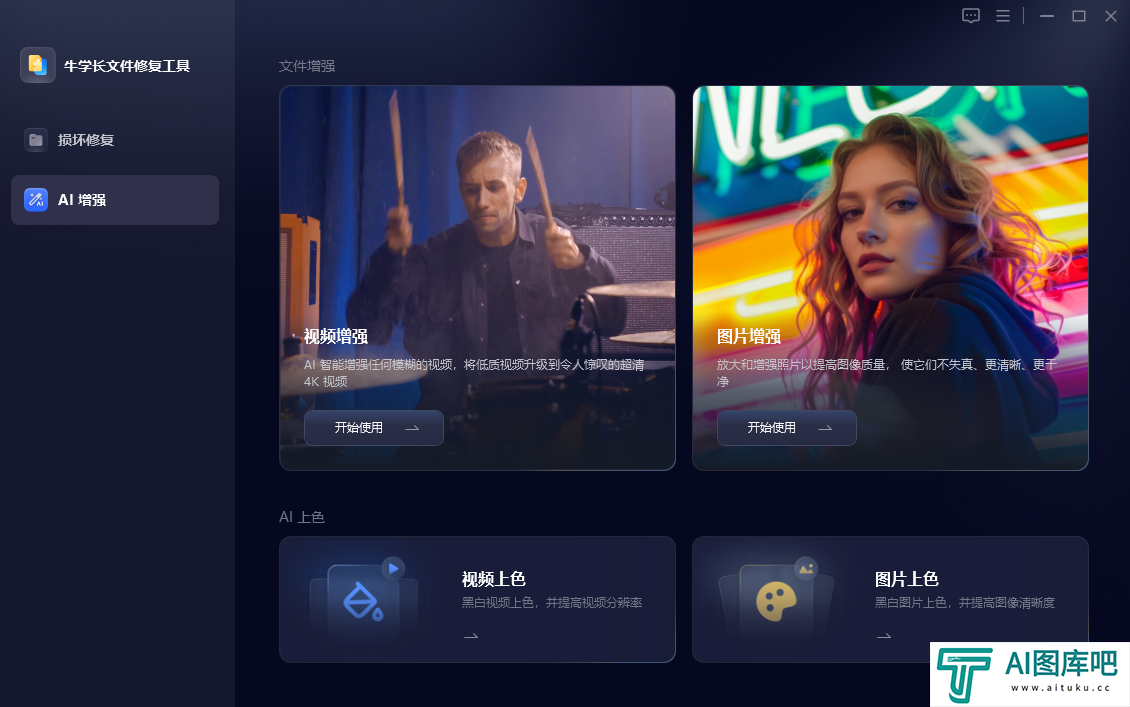This screenshot has width=1130, height=707.
Task: Maximize the application window
Action: [x=1079, y=16]
